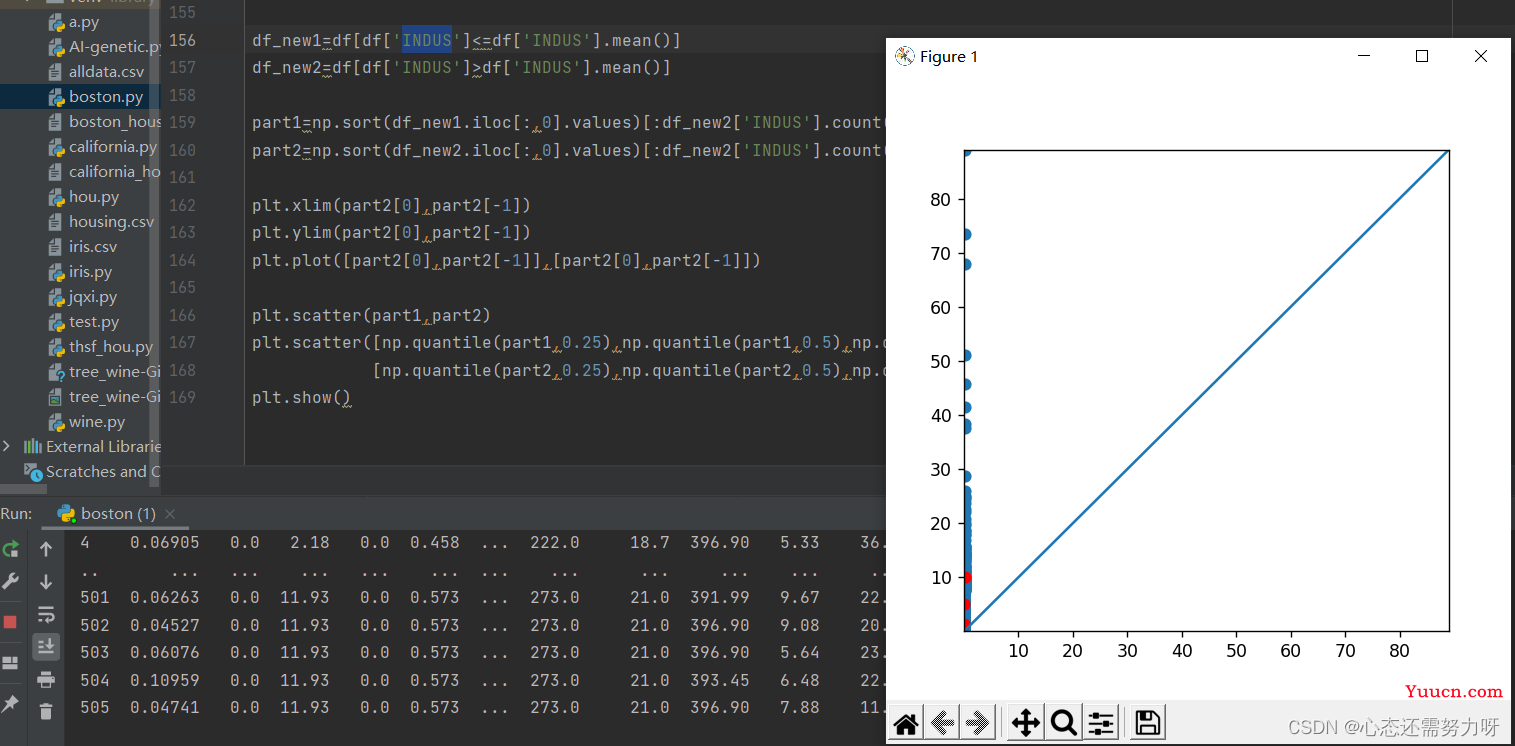Open hou.py in the project tree
The width and height of the screenshot is (1515, 746).
pyautogui.click(x=94, y=197)
